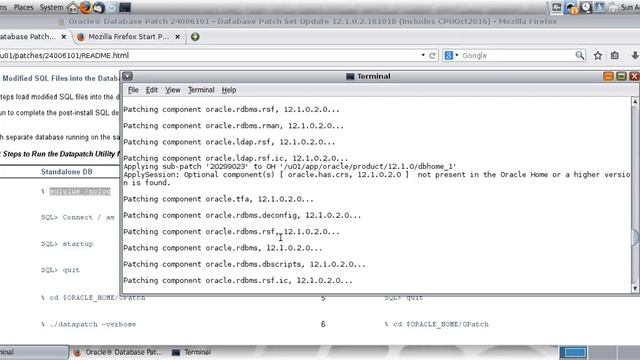
Task: Click the './datapatch -verbose' command text
Action: 93,324
